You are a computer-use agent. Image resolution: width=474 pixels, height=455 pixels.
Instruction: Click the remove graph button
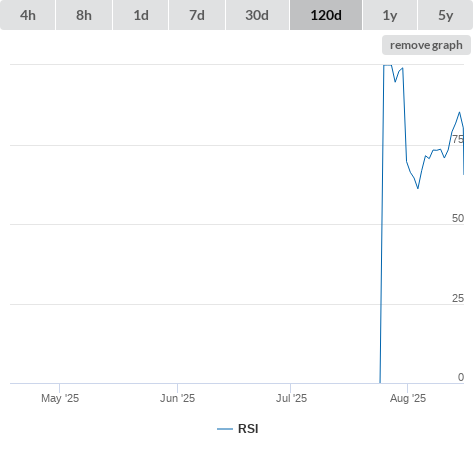[426, 45]
